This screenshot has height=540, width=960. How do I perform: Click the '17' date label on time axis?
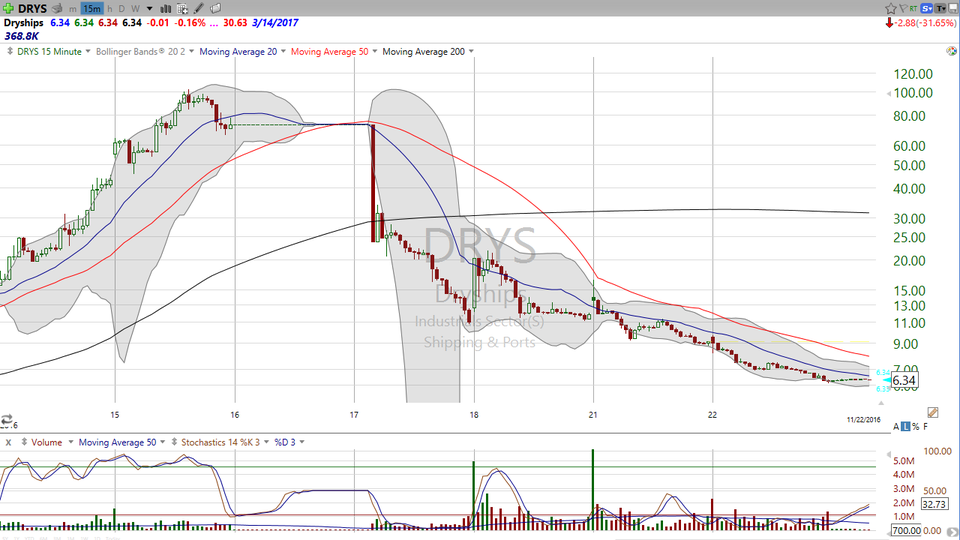pos(354,414)
